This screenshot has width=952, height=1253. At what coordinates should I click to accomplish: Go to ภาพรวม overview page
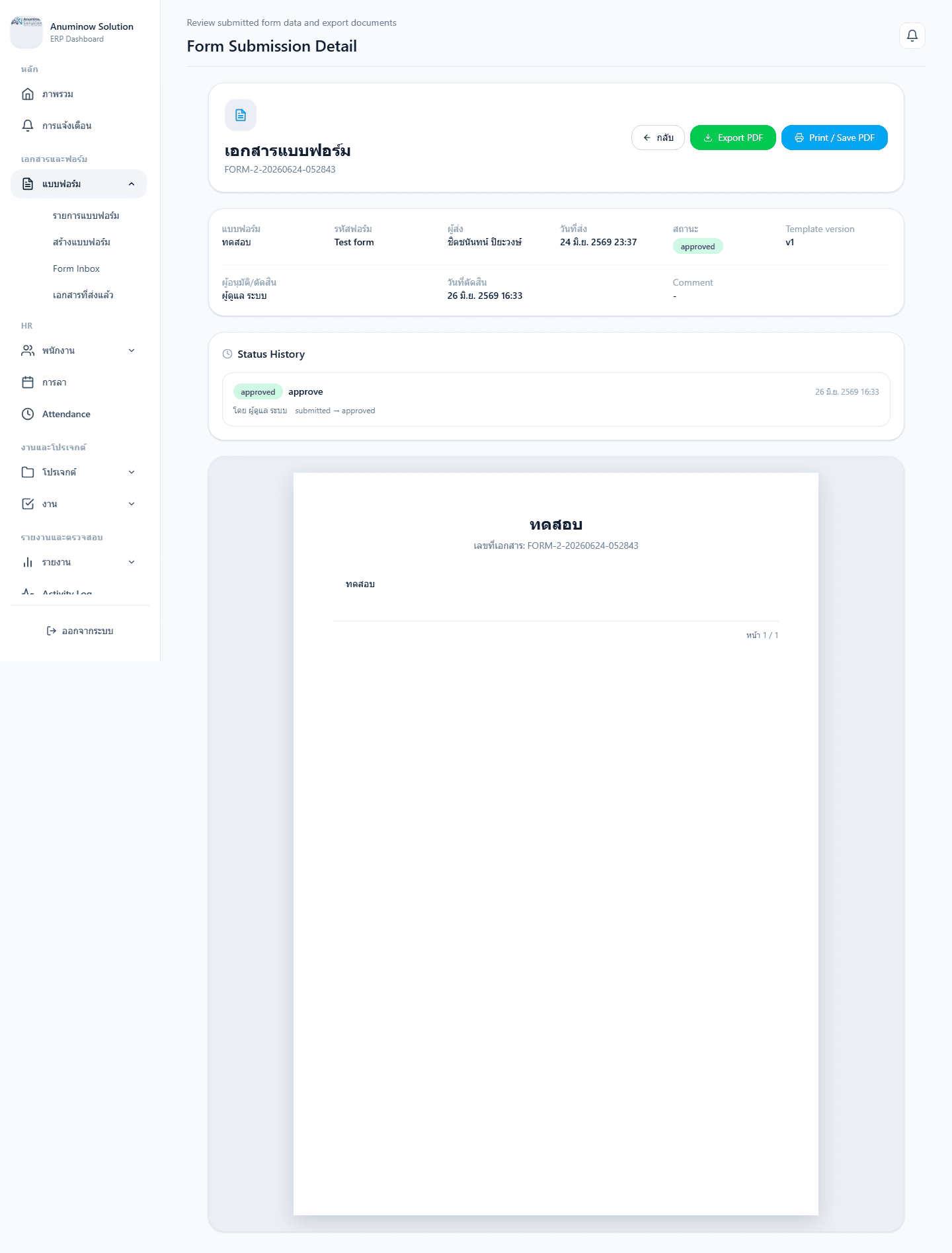point(79,94)
